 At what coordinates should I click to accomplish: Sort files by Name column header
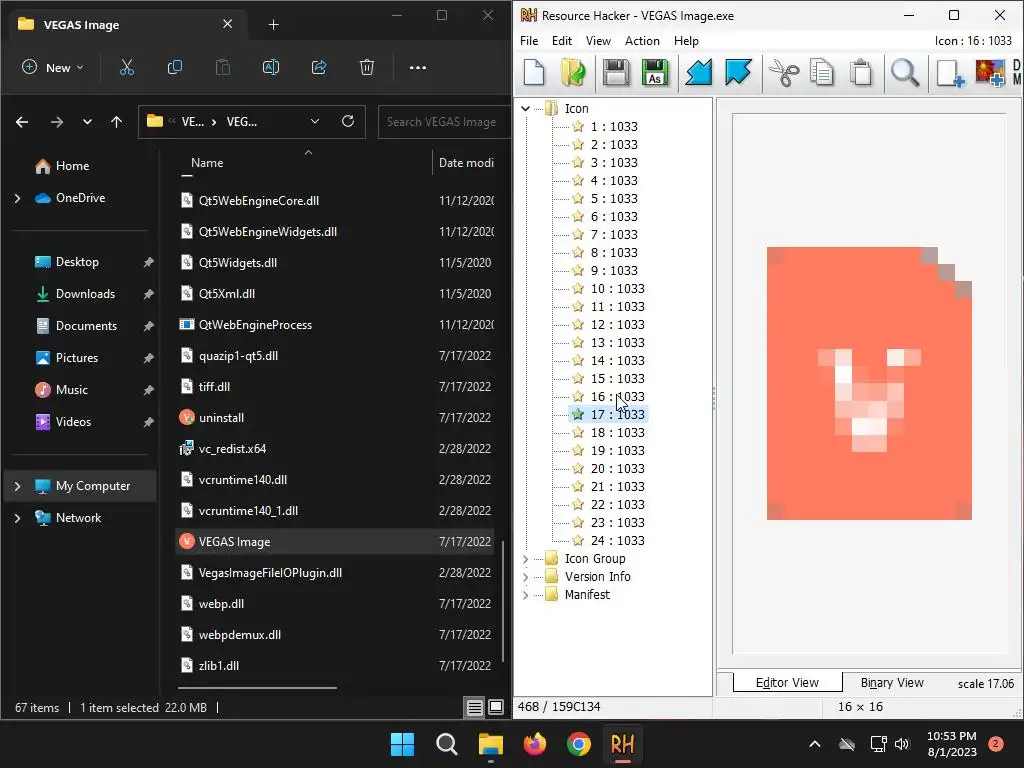207,163
